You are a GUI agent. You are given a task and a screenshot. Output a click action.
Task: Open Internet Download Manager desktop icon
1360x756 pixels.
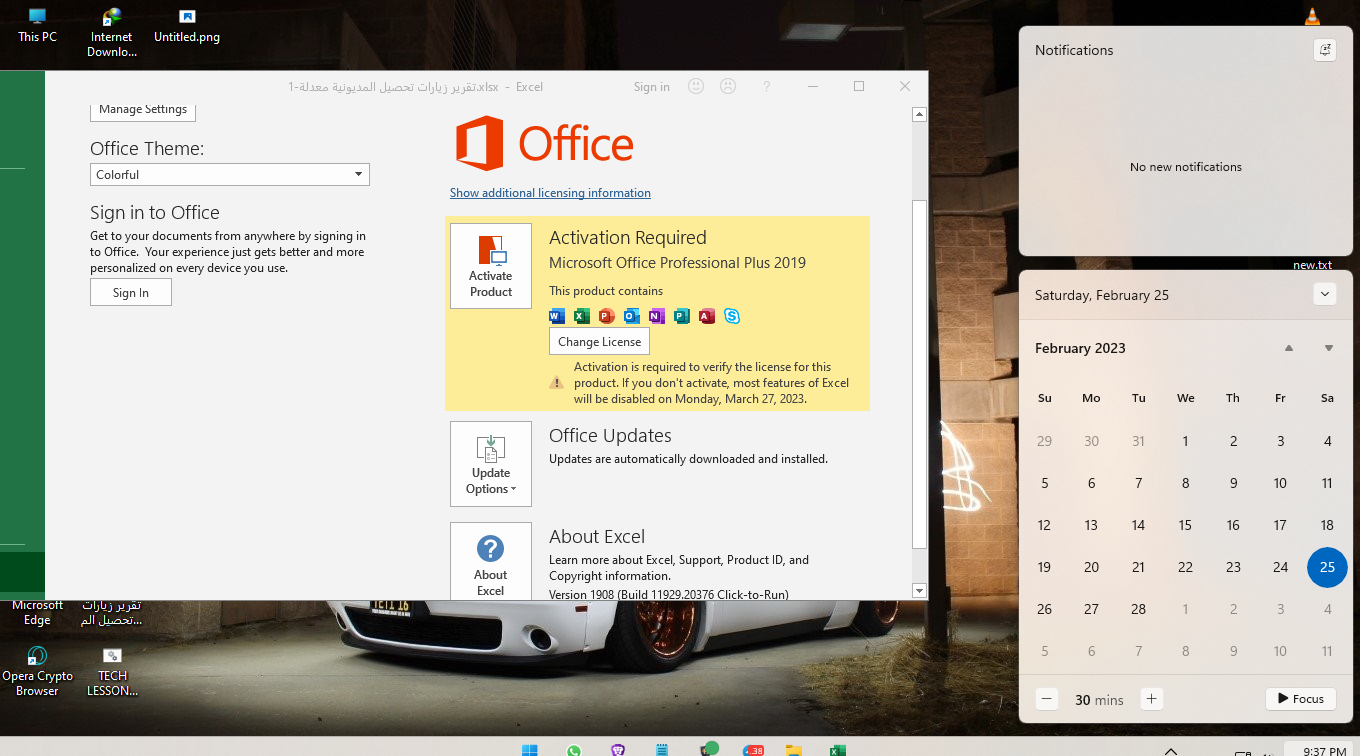tap(112, 32)
